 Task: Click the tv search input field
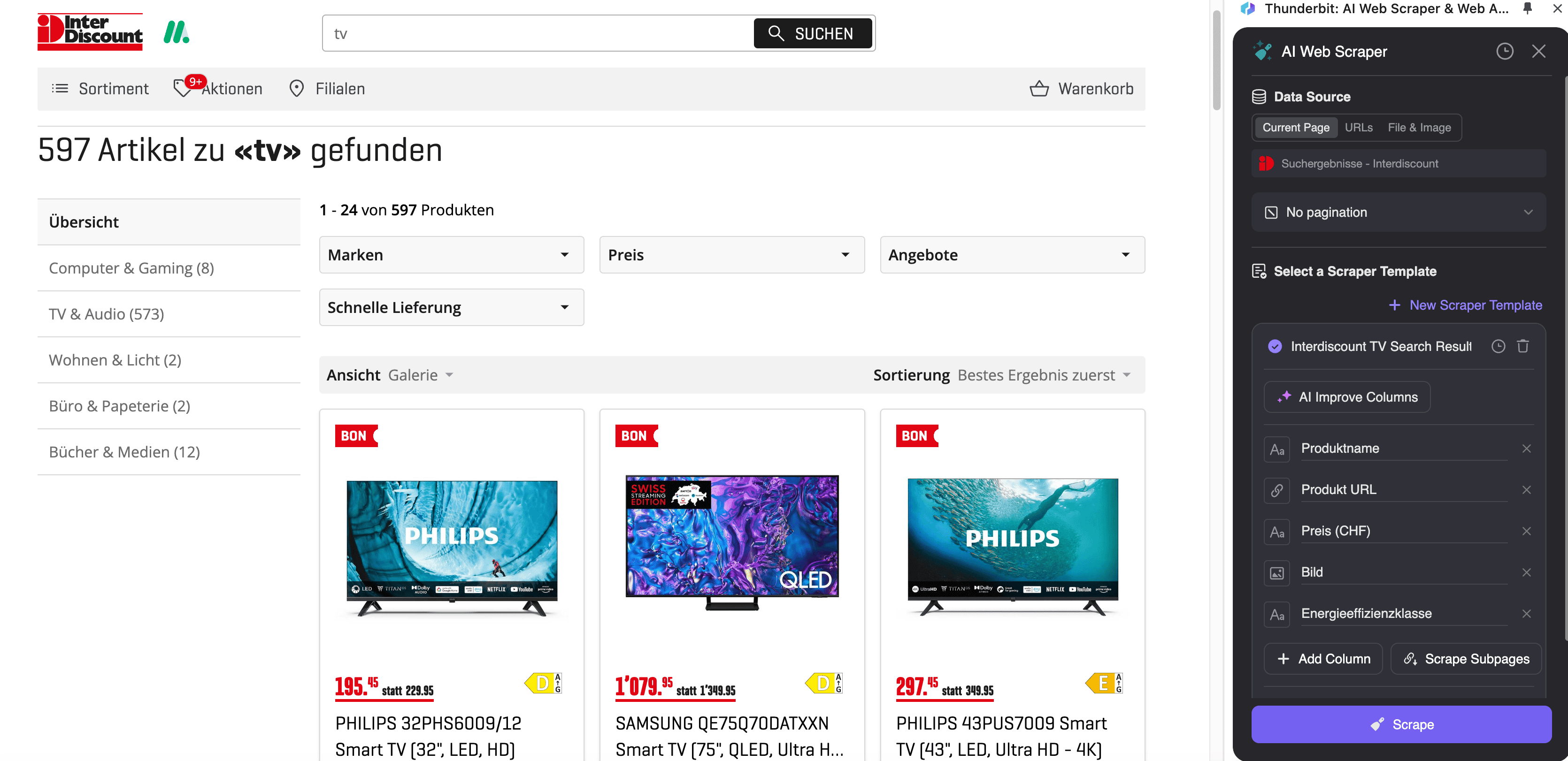[x=536, y=33]
